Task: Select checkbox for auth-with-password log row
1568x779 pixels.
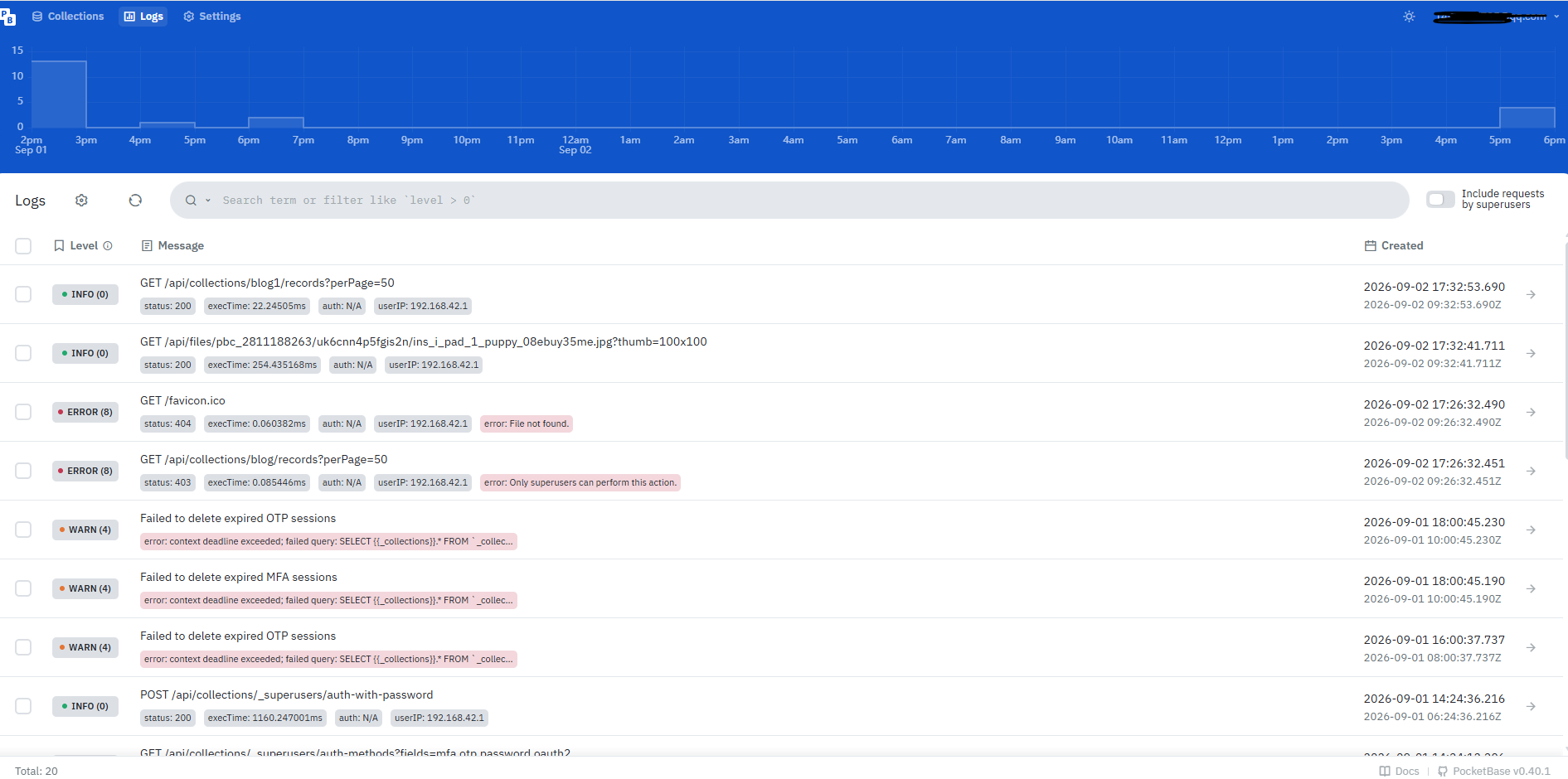Action: click(x=23, y=707)
